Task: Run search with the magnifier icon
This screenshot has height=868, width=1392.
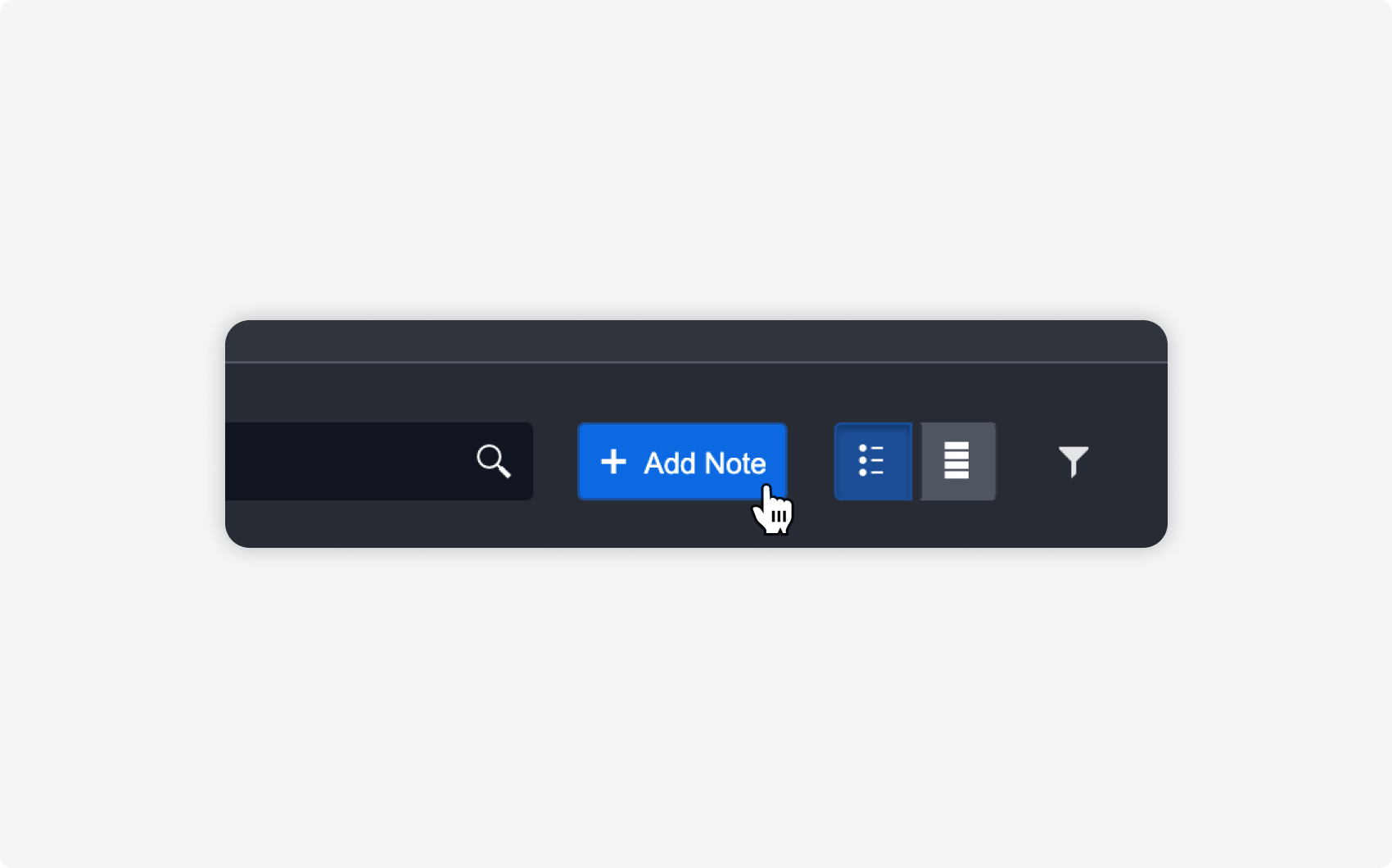Action: click(x=494, y=461)
